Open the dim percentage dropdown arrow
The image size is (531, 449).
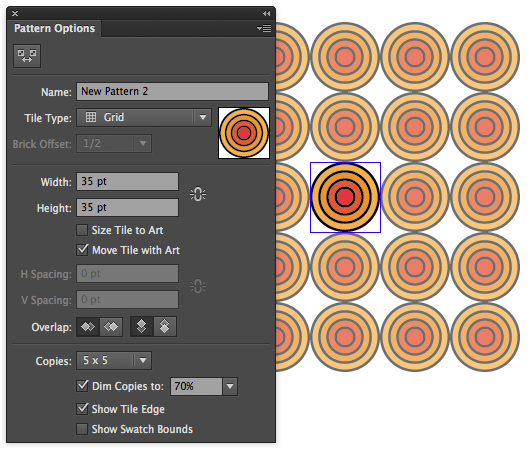coord(230,386)
